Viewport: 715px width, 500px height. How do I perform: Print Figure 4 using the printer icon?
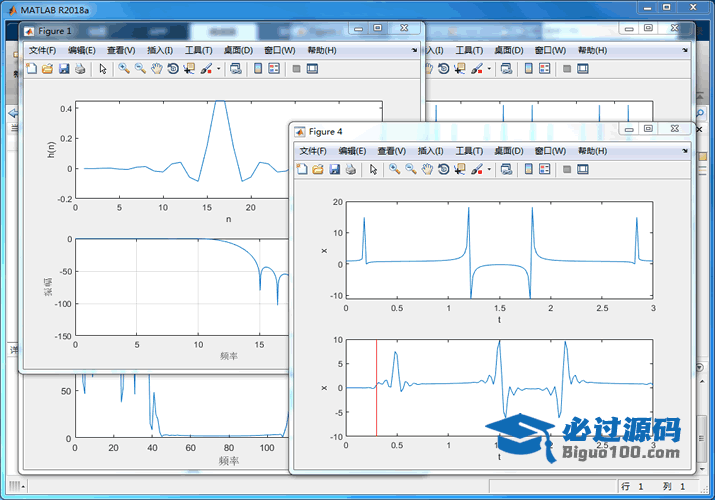click(x=351, y=170)
